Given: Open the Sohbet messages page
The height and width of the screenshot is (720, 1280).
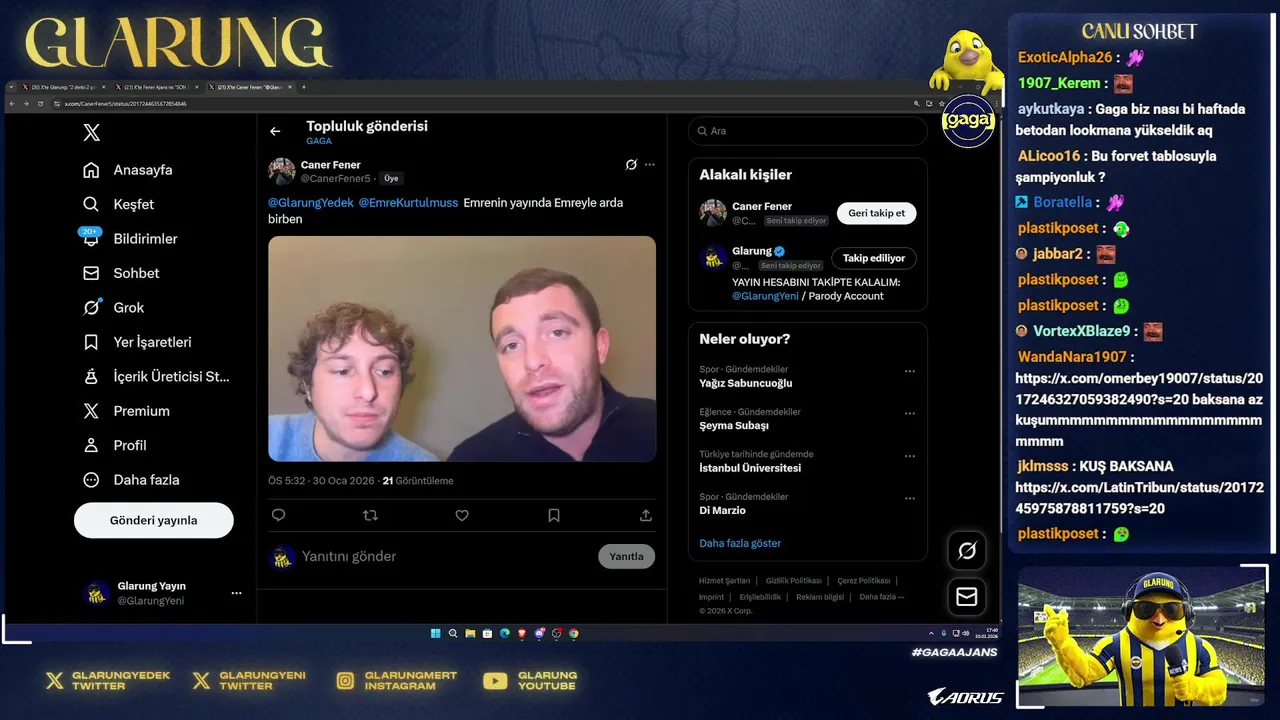Looking at the screenshot, I should pyautogui.click(x=121, y=273).
